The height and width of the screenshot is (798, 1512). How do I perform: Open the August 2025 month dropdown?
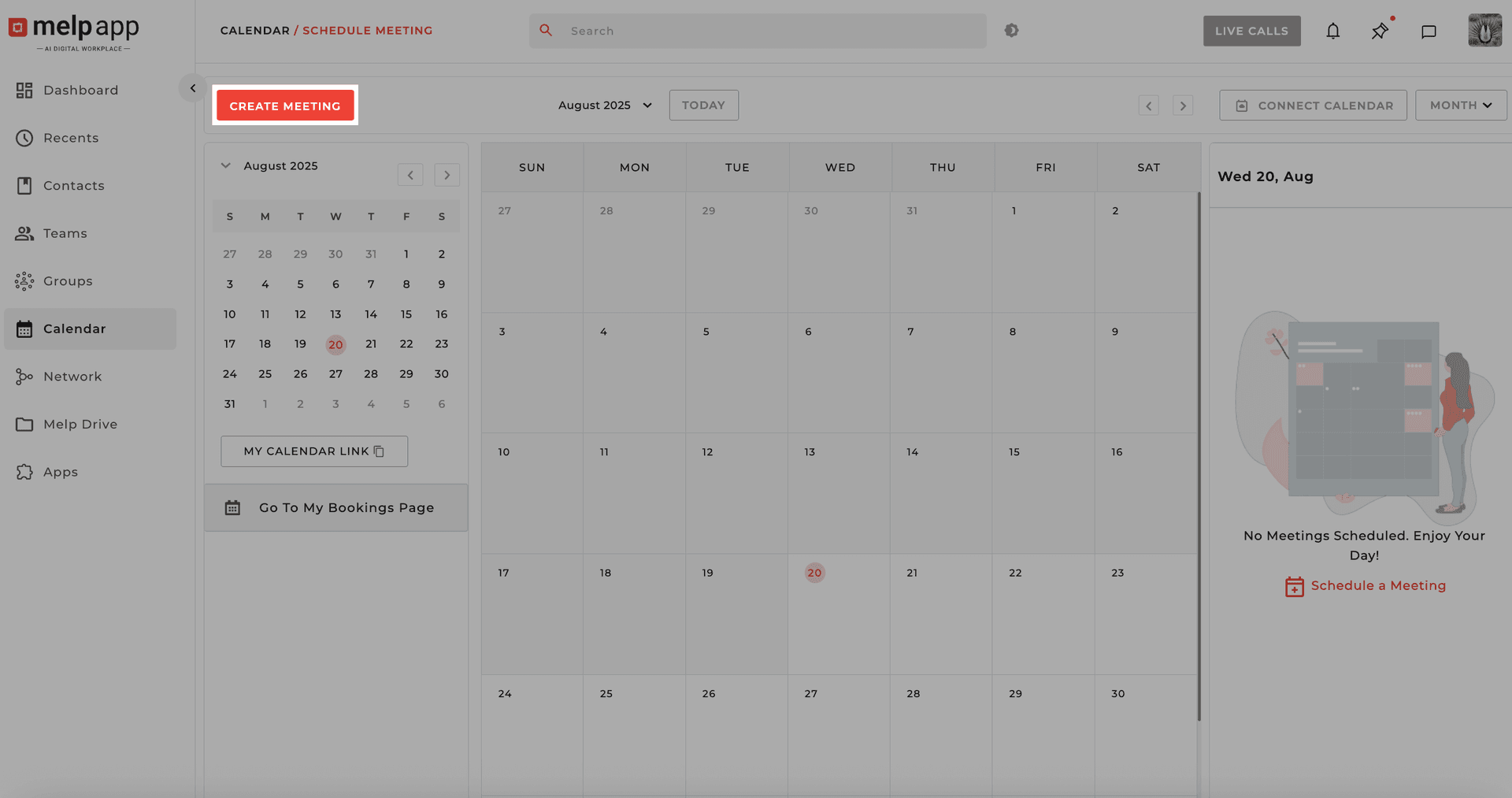603,105
